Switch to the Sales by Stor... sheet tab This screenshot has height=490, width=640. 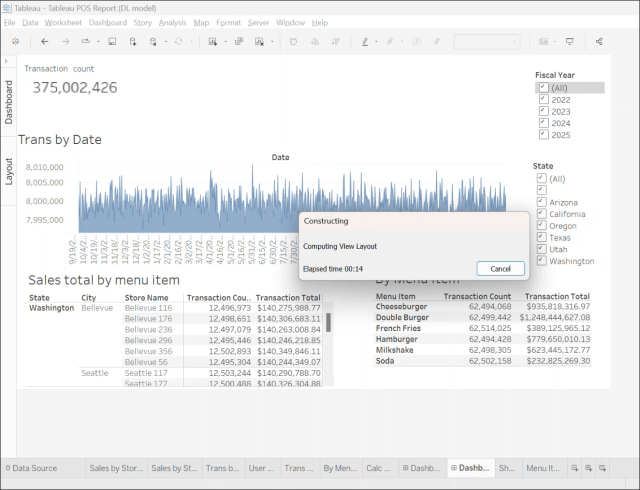tap(116, 468)
